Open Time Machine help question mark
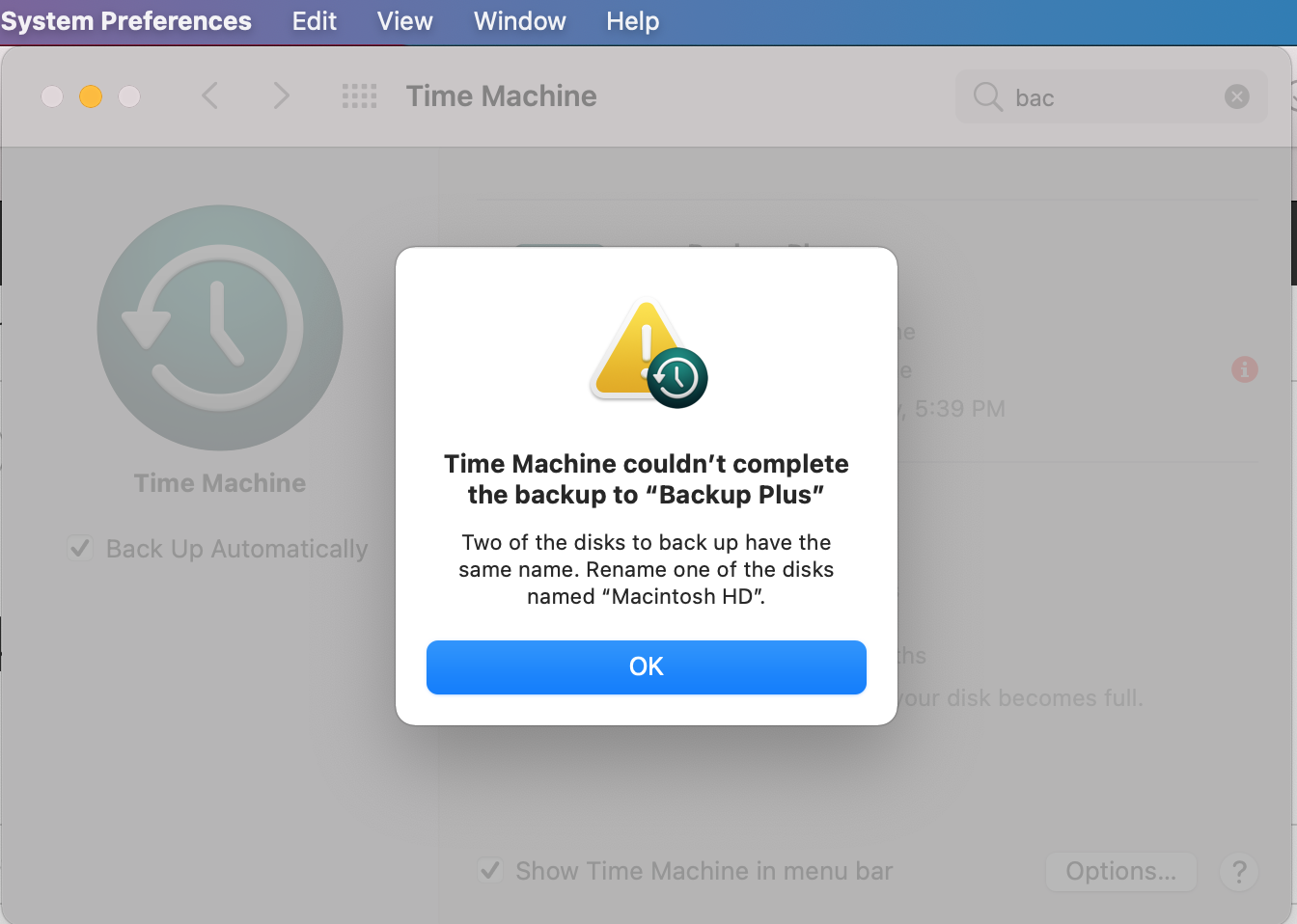The width and height of the screenshot is (1297, 924). 1239,872
